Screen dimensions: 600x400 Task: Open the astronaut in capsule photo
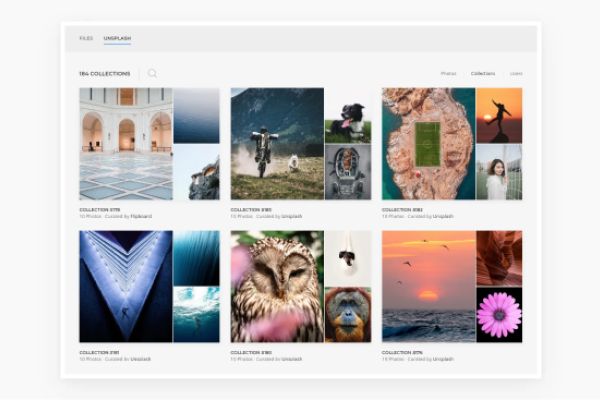click(348, 172)
